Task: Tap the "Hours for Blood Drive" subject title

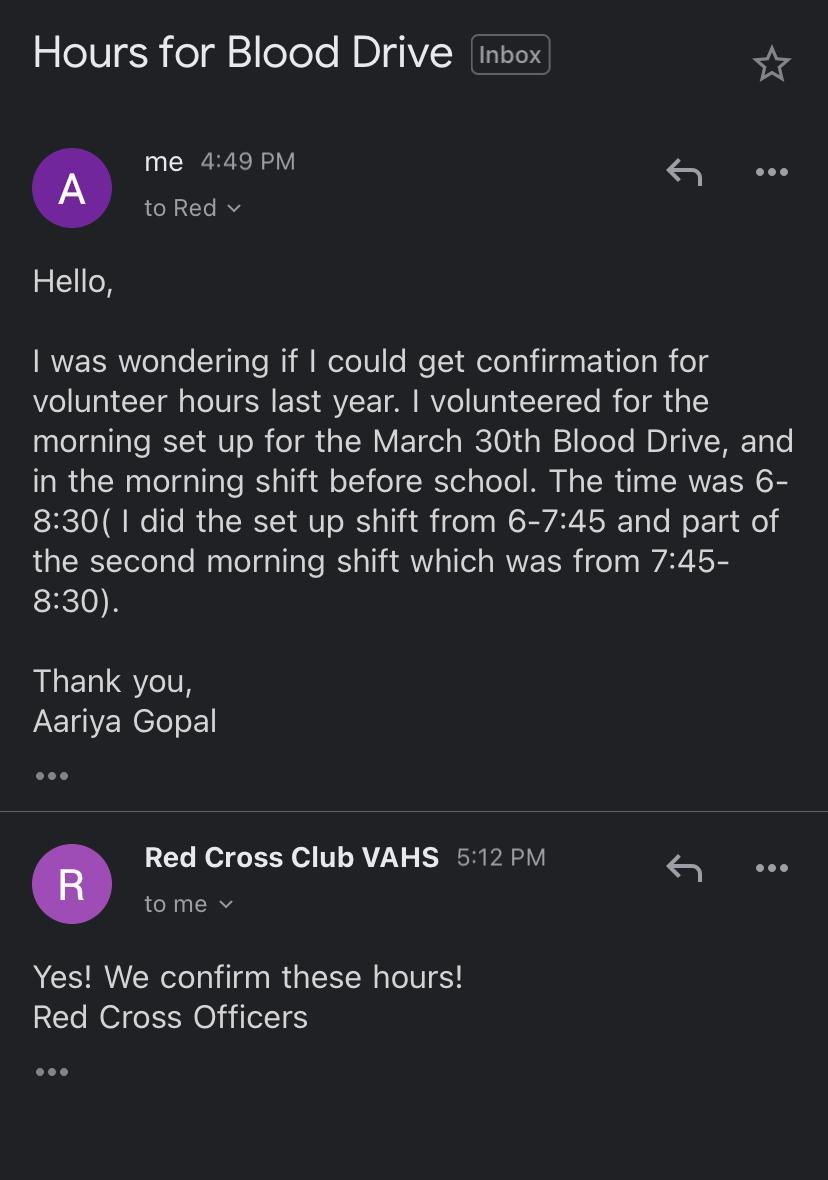Action: (243, 53)
